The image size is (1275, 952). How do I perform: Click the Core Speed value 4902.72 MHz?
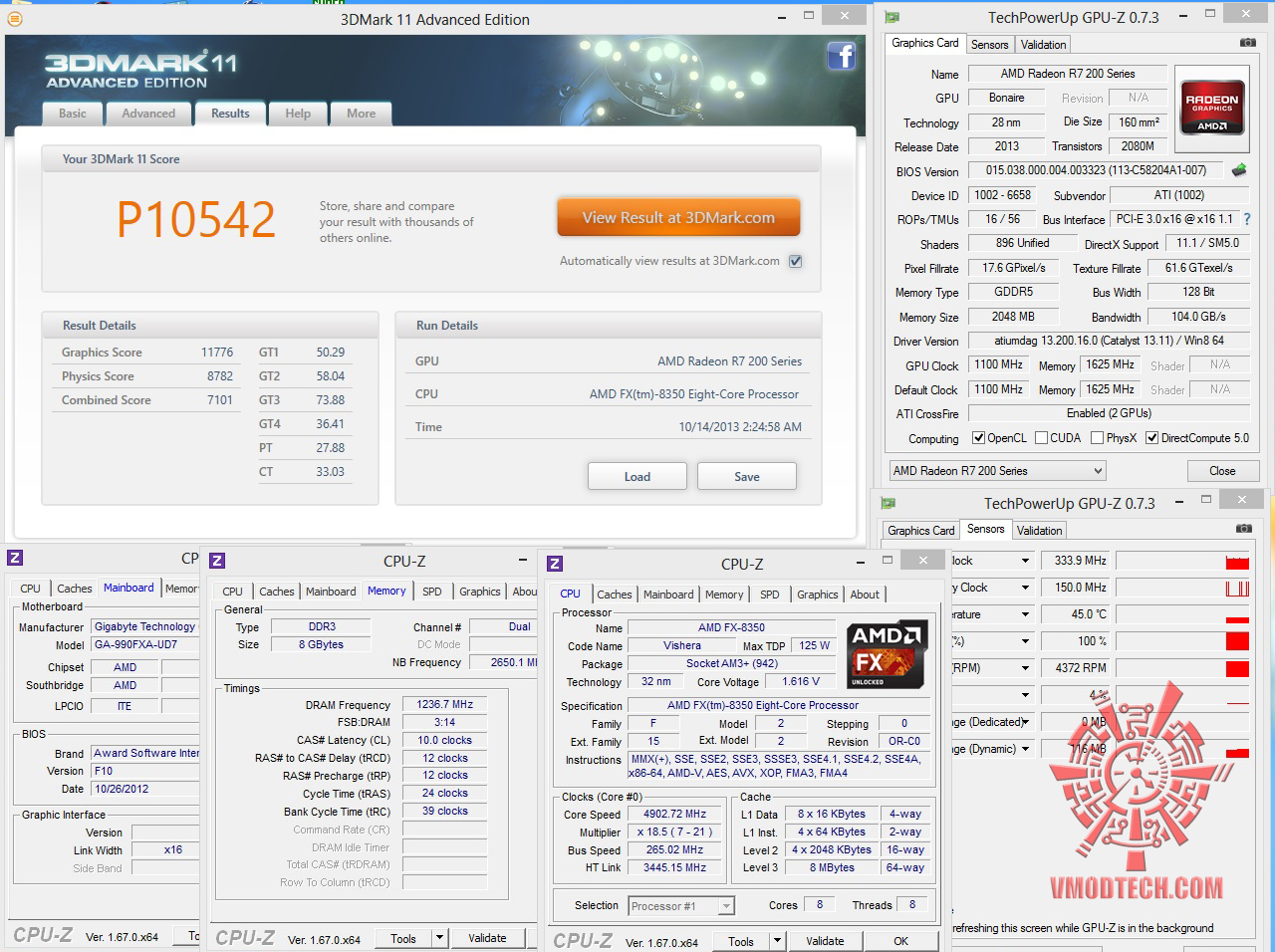(x=675, y=814)
